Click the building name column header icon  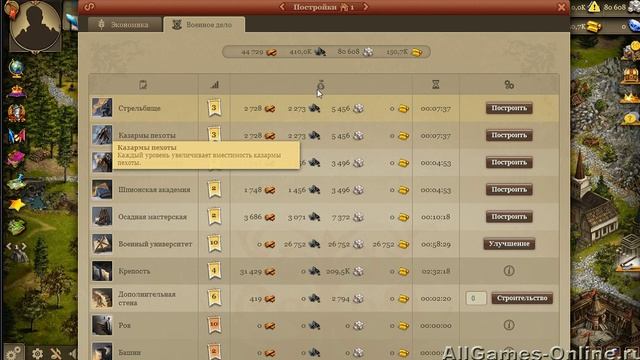pyautogui.click(x=143, y=85)
